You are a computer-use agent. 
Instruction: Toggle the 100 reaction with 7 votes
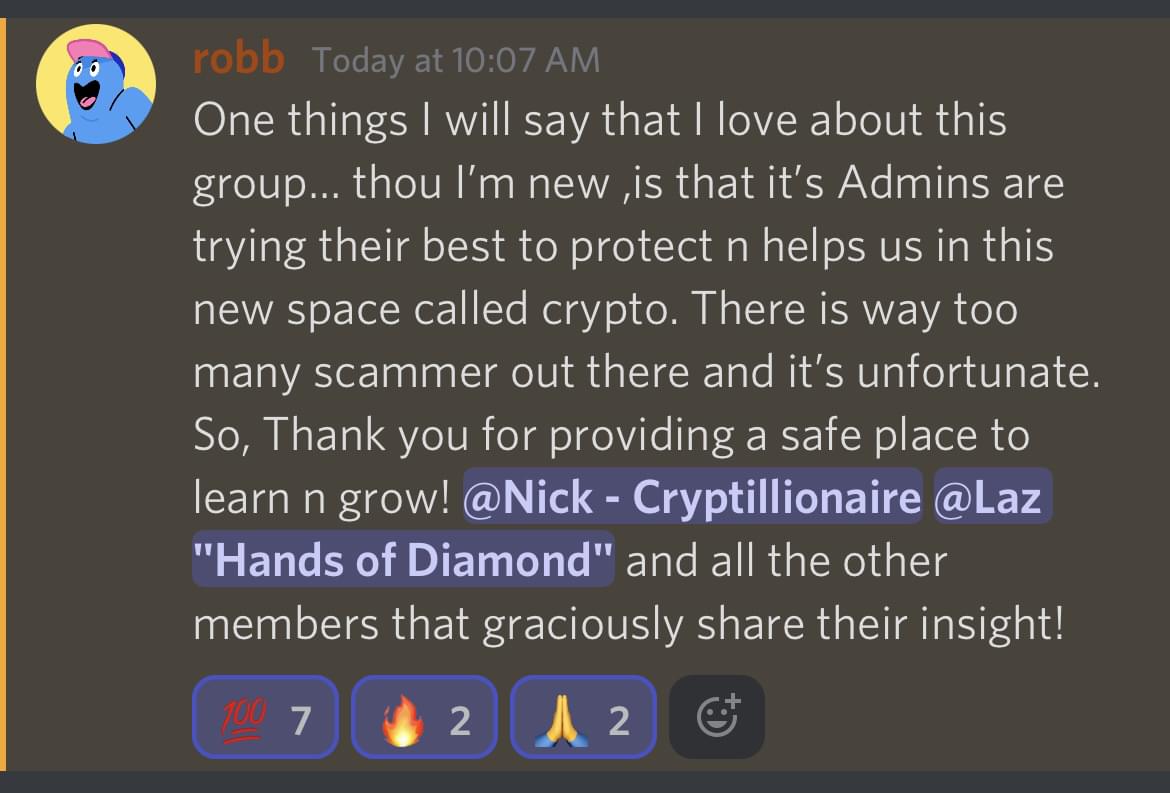click(x=265, y=717)
